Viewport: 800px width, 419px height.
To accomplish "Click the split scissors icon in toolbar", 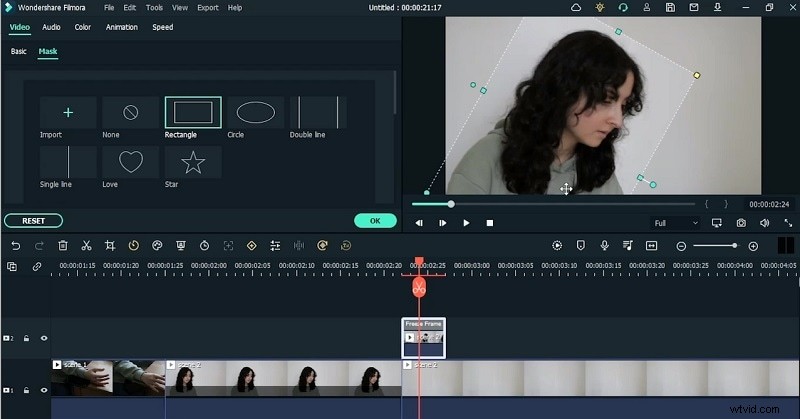I will (86, 245).
